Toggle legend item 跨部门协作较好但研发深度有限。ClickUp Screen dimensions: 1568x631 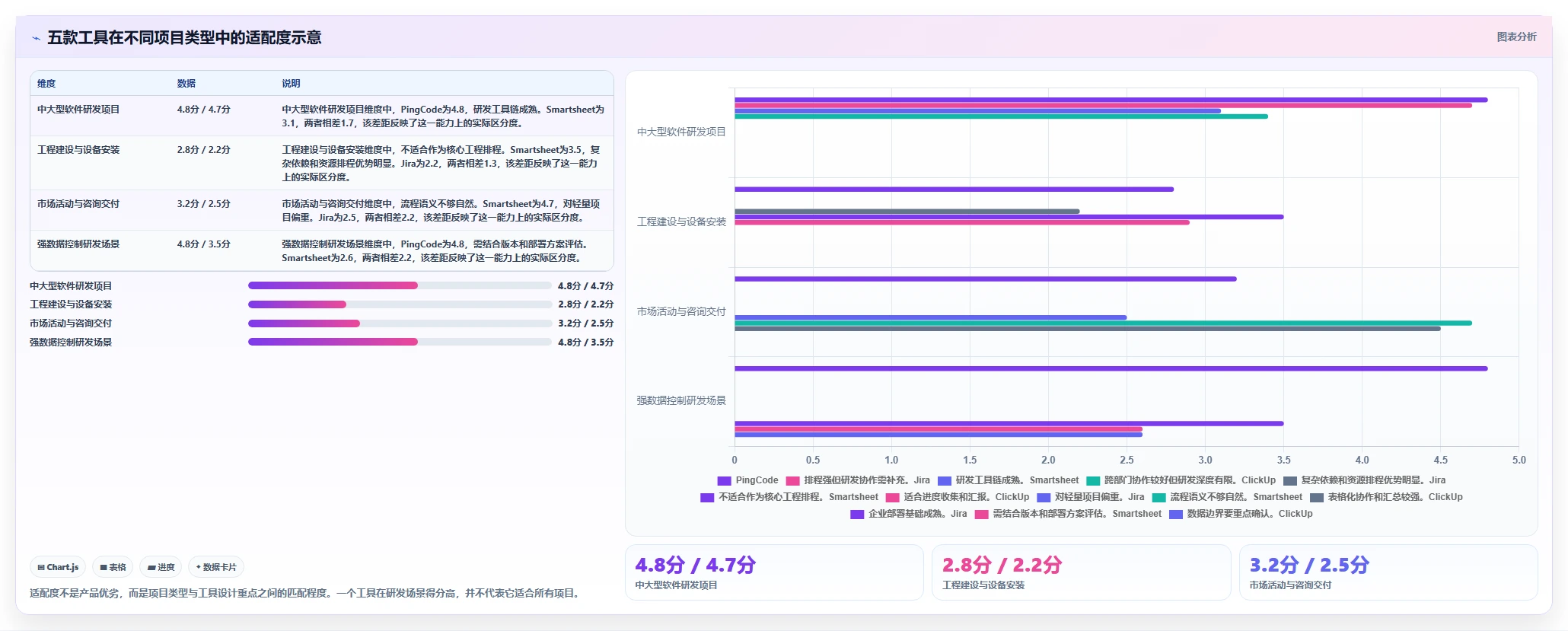1181,480
